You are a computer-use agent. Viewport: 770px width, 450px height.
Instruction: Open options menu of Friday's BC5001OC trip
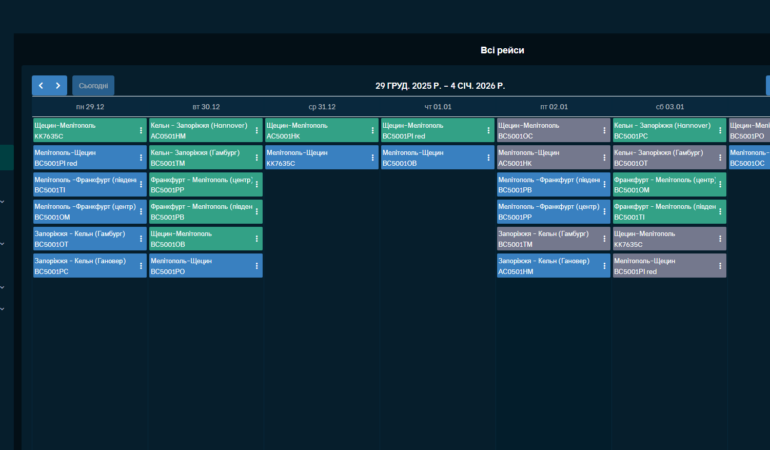click(x=603, y=130)
